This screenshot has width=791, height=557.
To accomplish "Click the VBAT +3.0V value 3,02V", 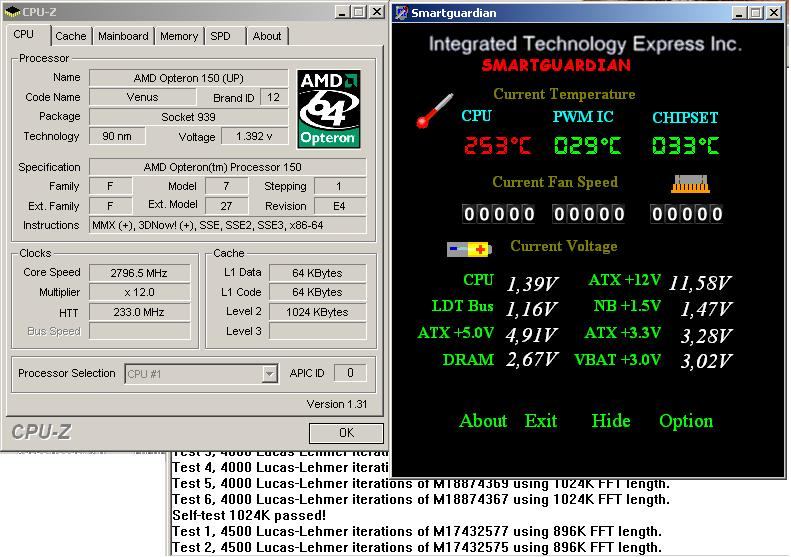I will 706,361.
